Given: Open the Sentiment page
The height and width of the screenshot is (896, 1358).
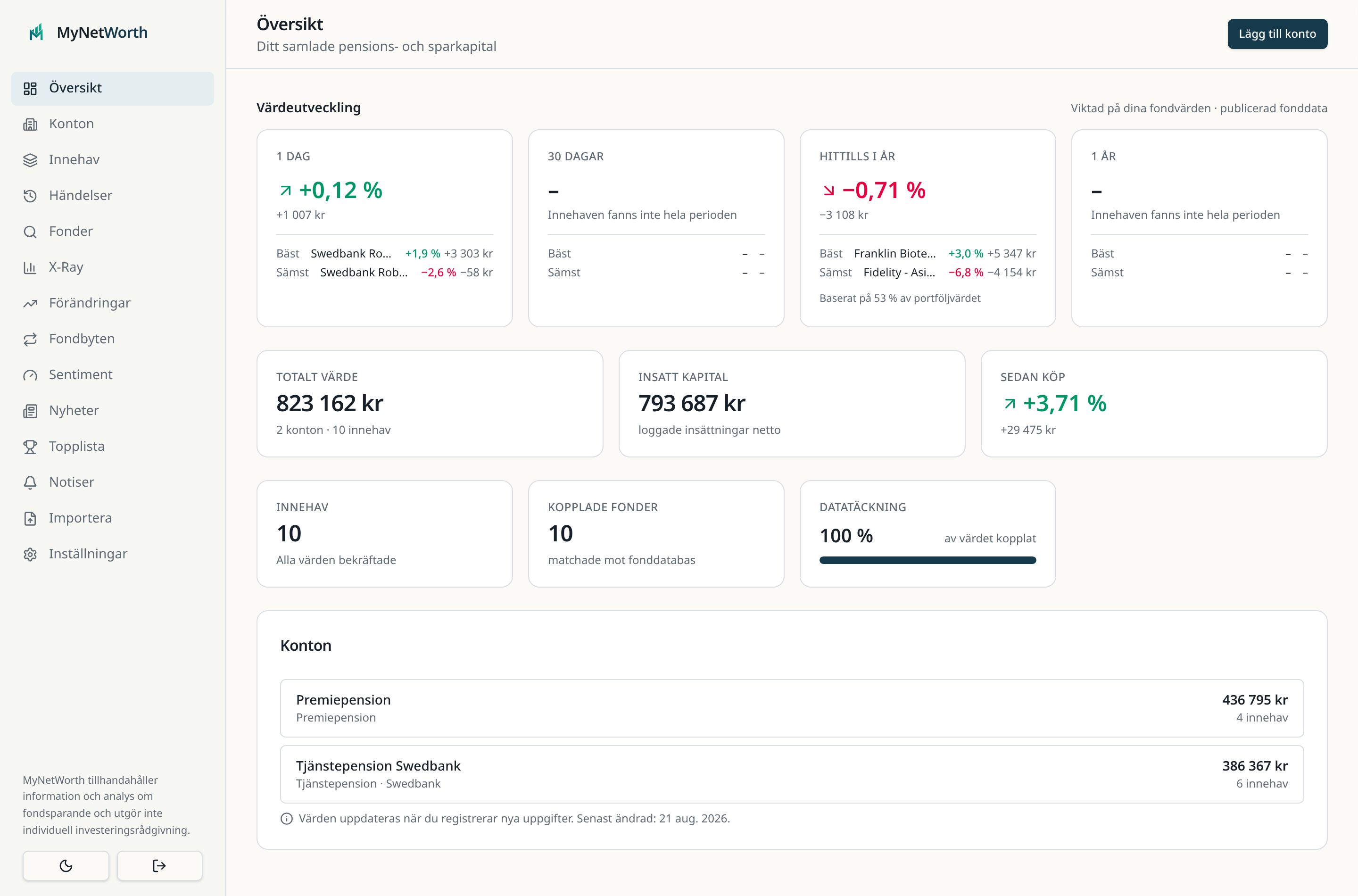Looking at the screenshot, I should tap(113, 375).
